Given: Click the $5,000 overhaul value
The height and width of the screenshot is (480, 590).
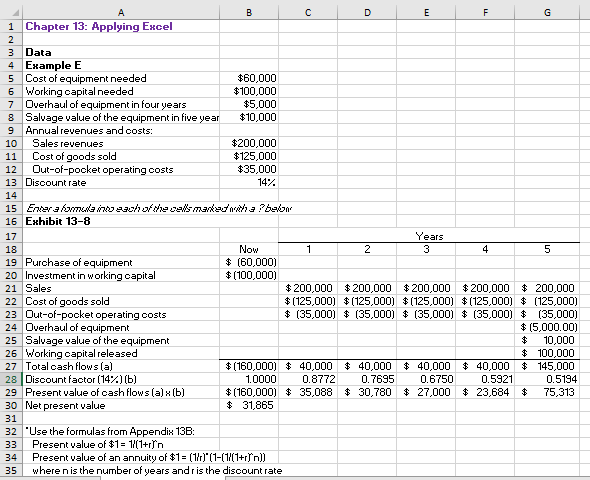Looking at the screenshot, I should tap(249, 104).
